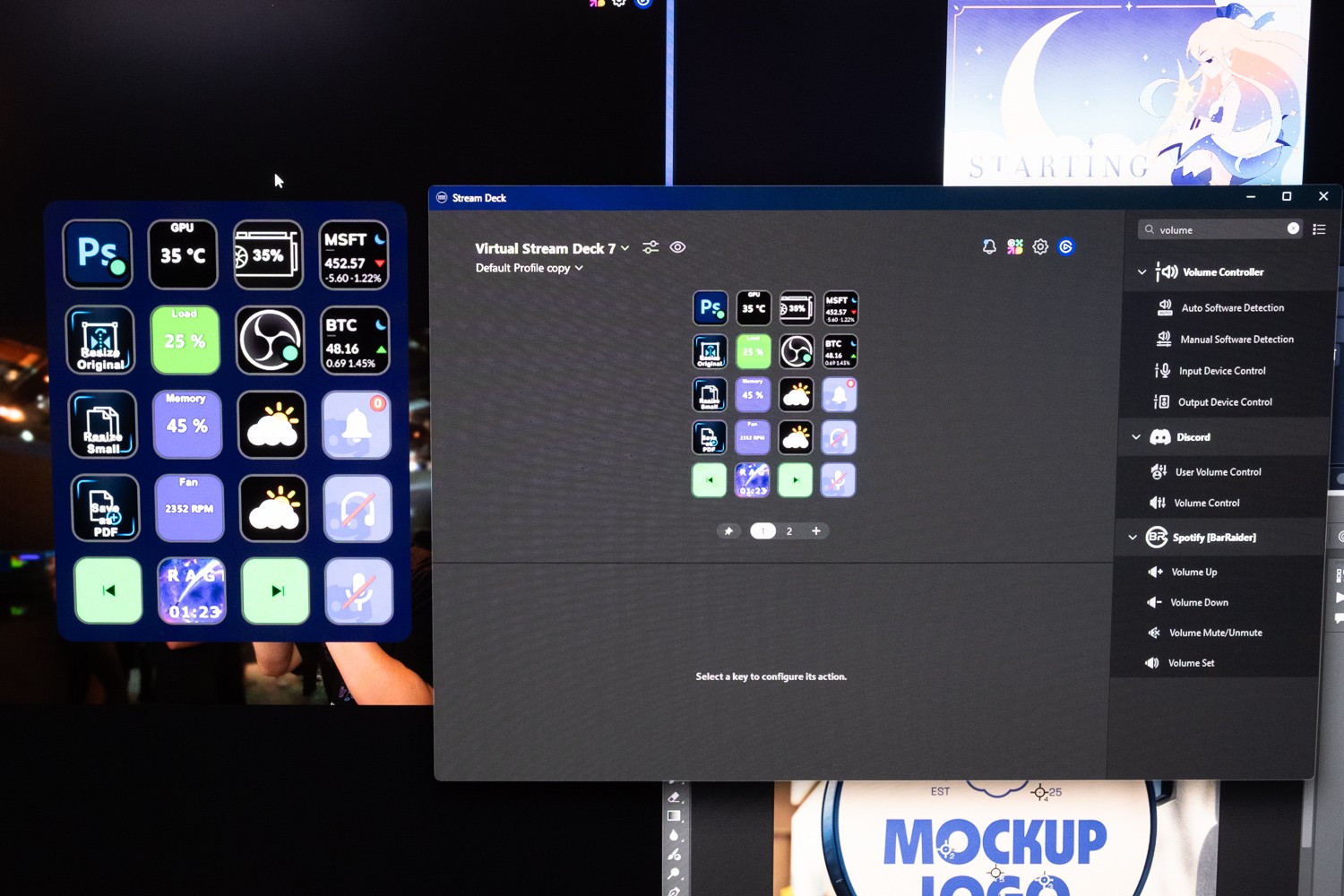Go to previous track on the floating deck
Image resolution: width=1344 pixels, height=896 pixels.
click(x=108, y=590)
